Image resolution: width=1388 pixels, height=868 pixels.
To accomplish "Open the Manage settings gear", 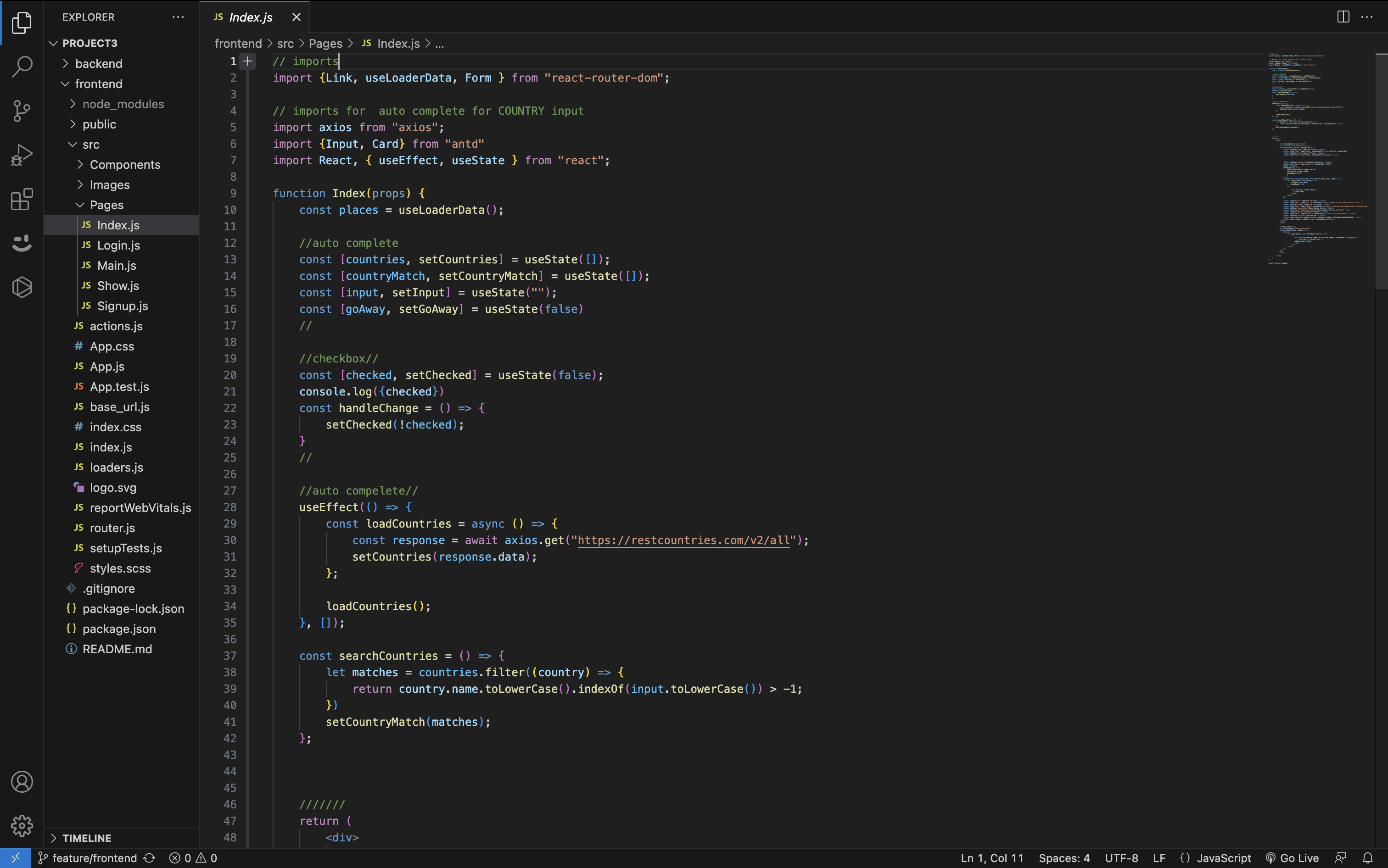I will (22, 825).
